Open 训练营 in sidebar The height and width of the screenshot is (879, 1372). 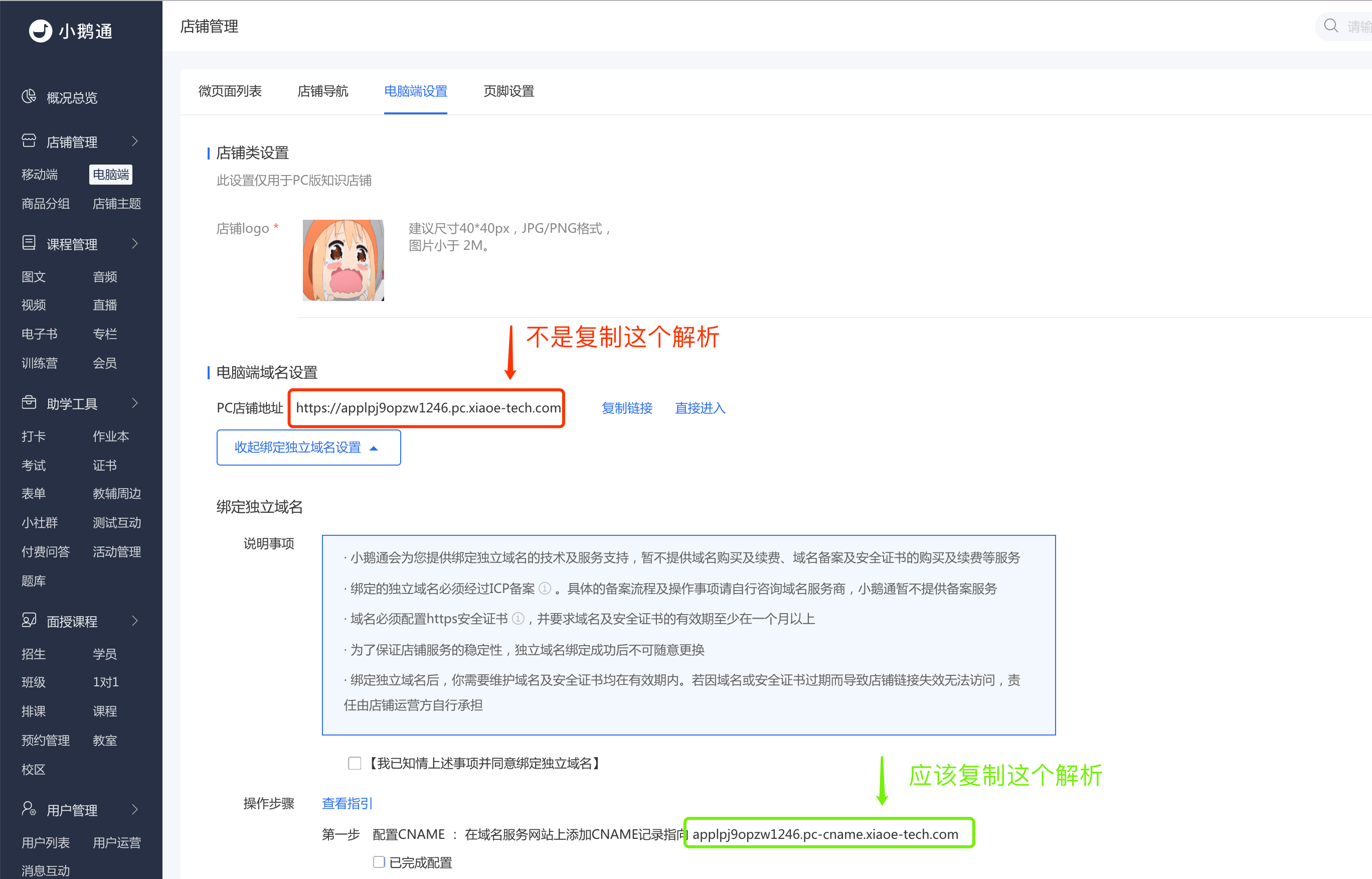pyautogui.click(x=39, y=363)
